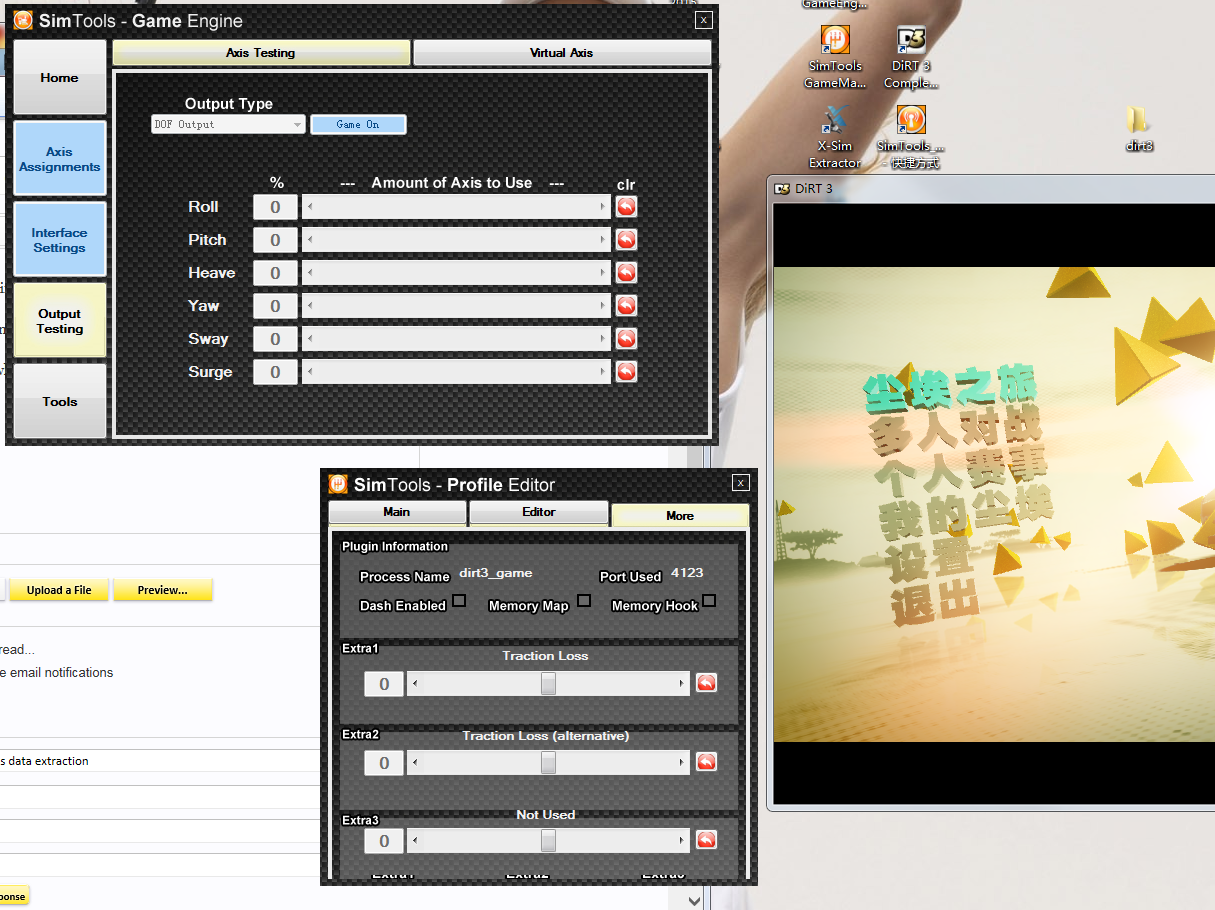Click the SimTools Game Engine logo icon
This screenshot has height=910, width=1215.
click(x=23, y=20)
